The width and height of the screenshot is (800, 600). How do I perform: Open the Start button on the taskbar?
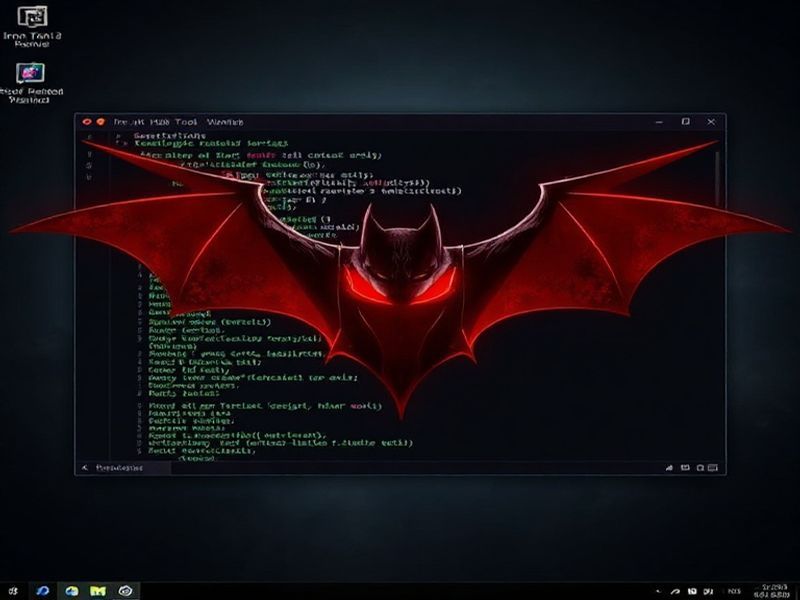point(13,591)
